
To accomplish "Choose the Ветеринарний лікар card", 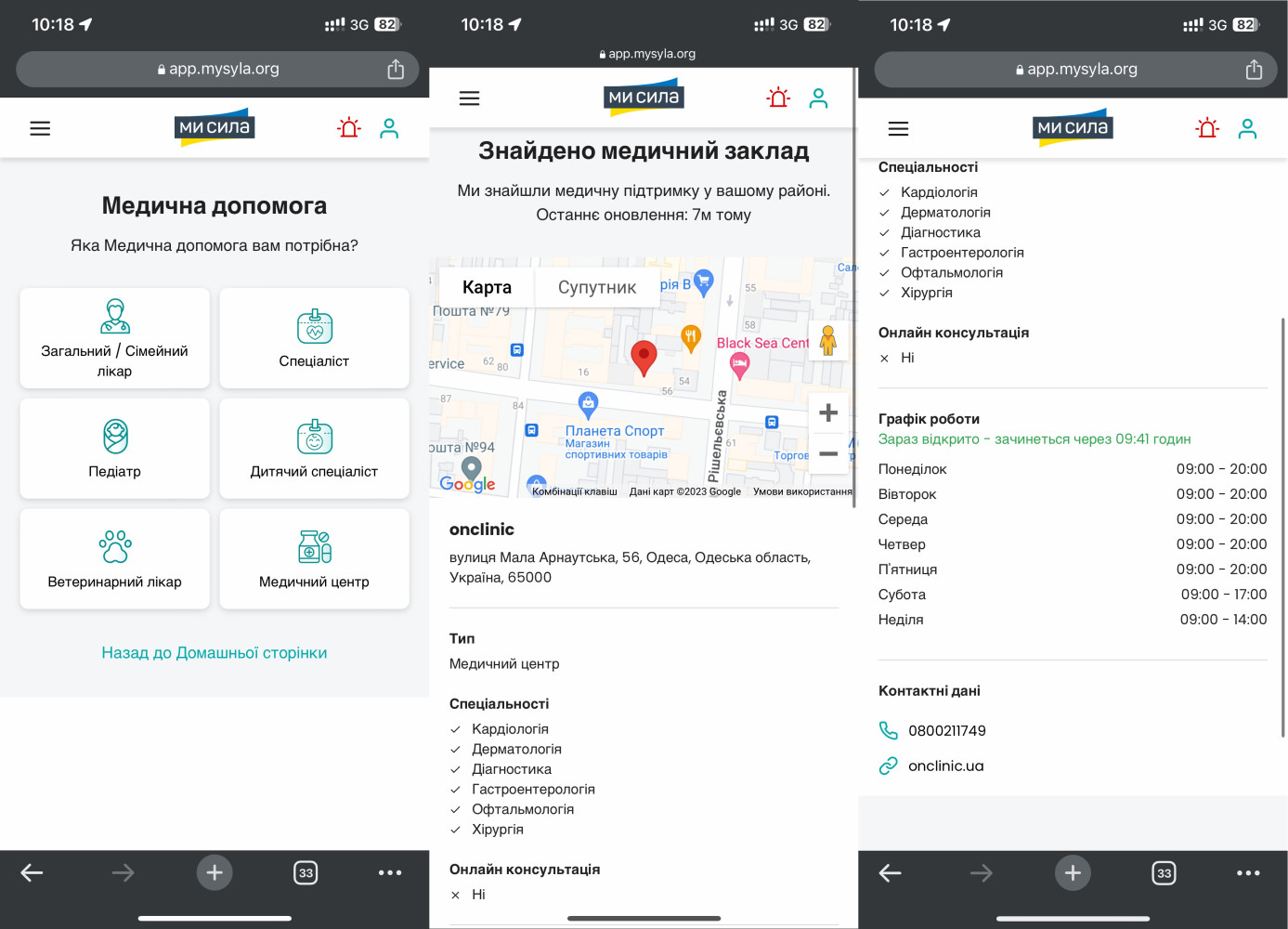I will click(115, 559).
